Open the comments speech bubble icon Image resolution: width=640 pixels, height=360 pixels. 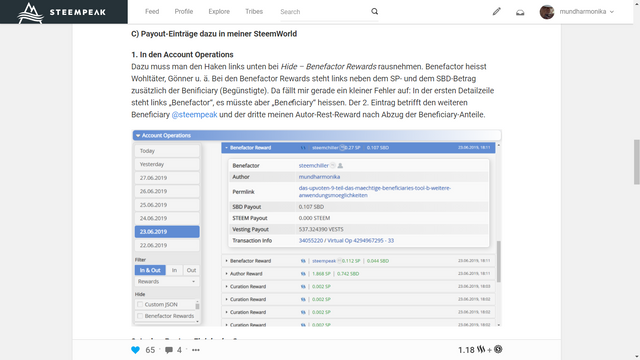tap(169, 350)
